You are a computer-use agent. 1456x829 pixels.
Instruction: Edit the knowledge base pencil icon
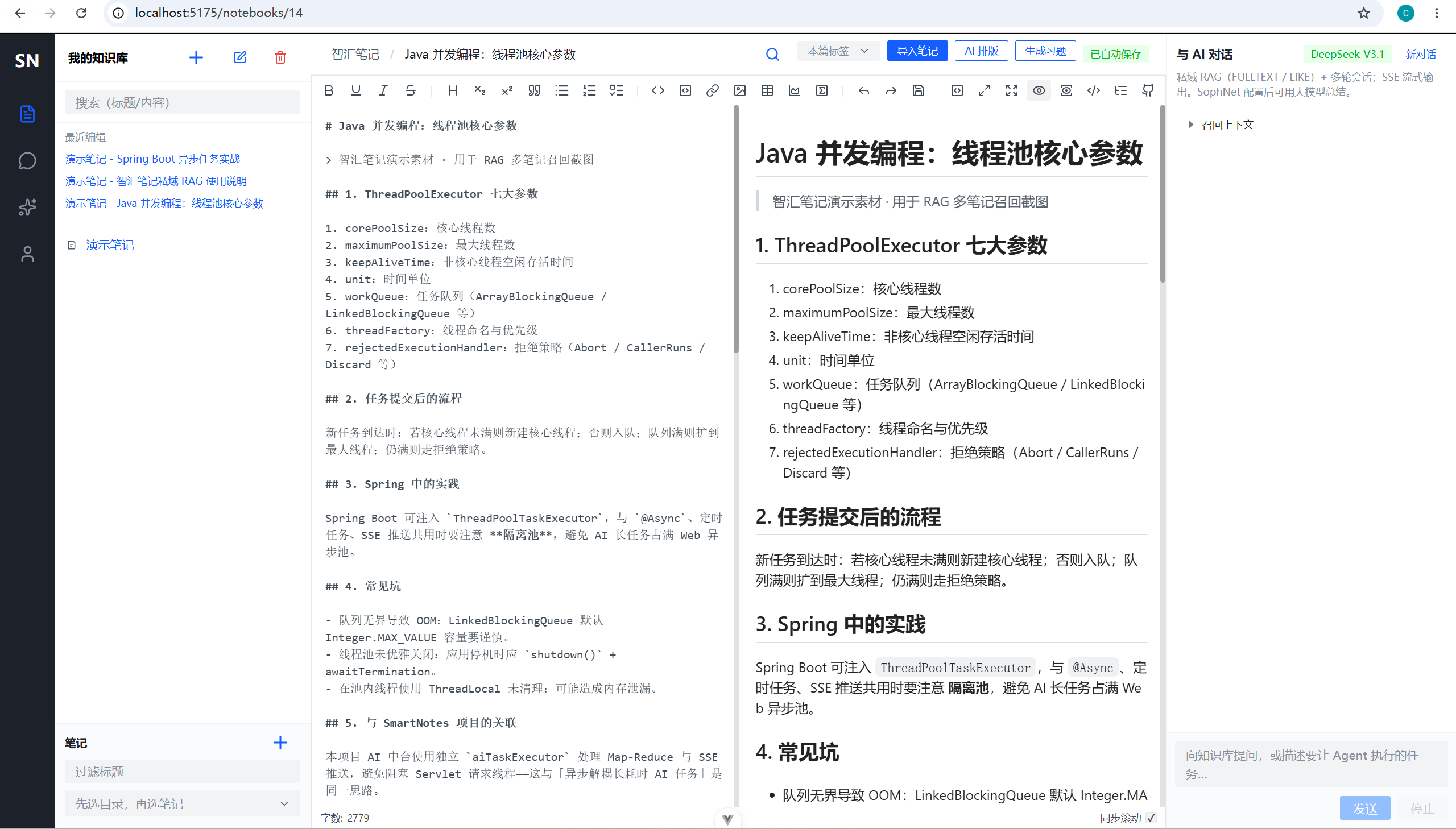click(240, 57)
